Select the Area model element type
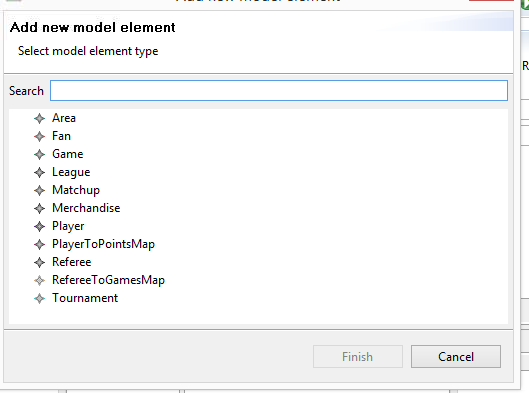This screenshot has height=393, width=529. click(x=64, y=118)
